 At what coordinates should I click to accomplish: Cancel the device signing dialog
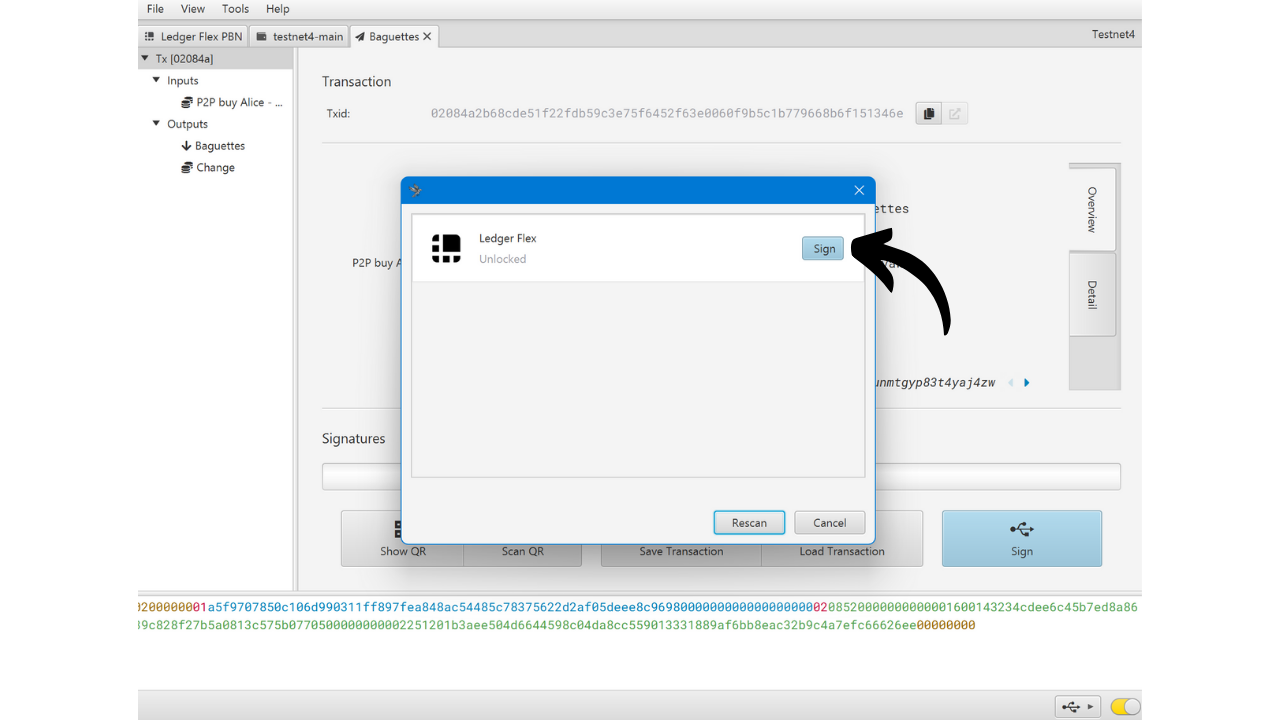pos(829,522)
